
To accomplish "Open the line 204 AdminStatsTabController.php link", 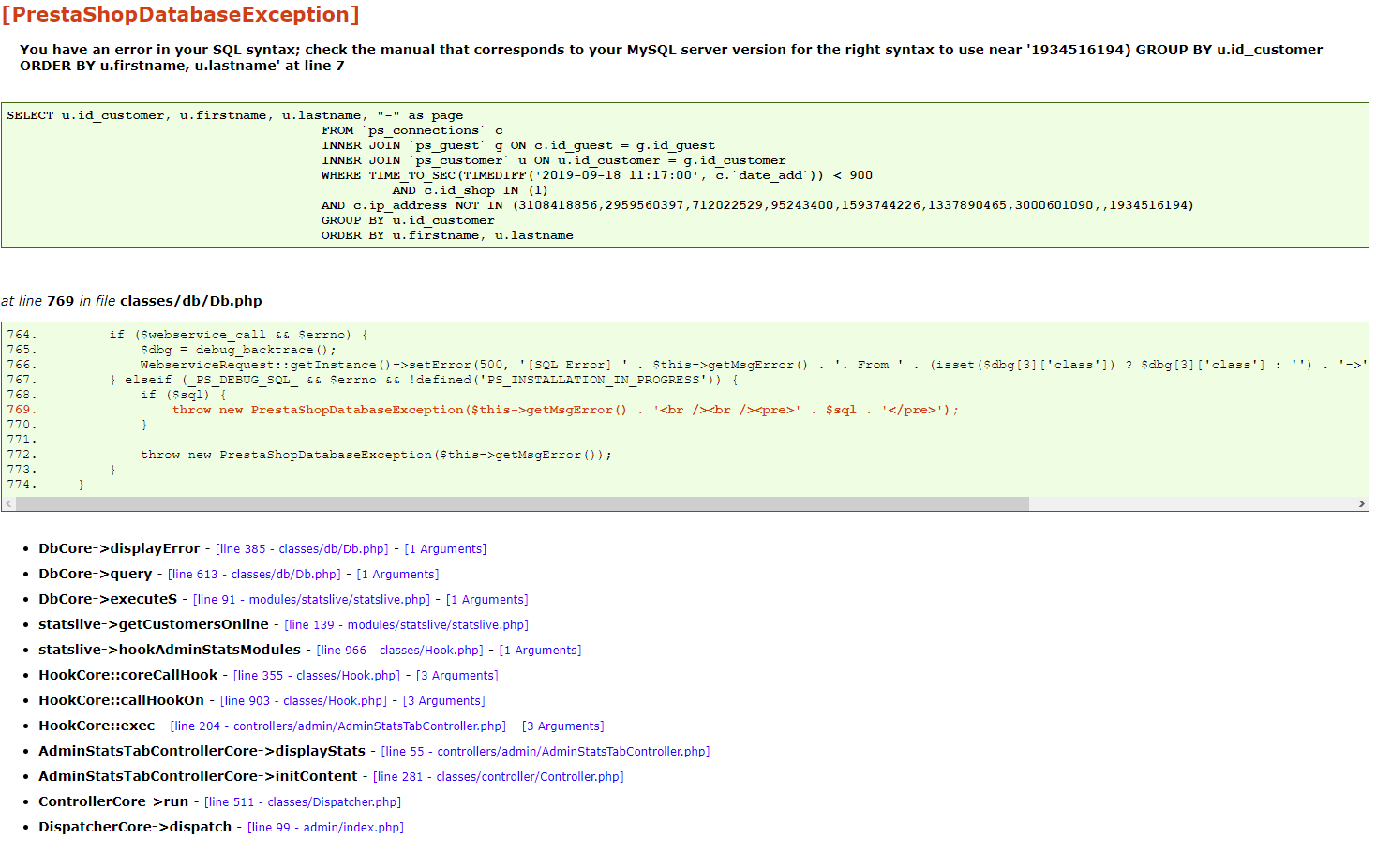I will pos(338,726).
